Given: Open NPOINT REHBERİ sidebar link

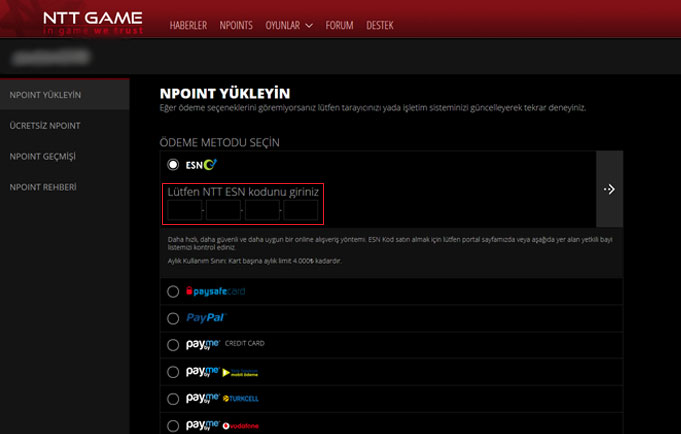Looking at the screenshot, I should pos(43,187).
